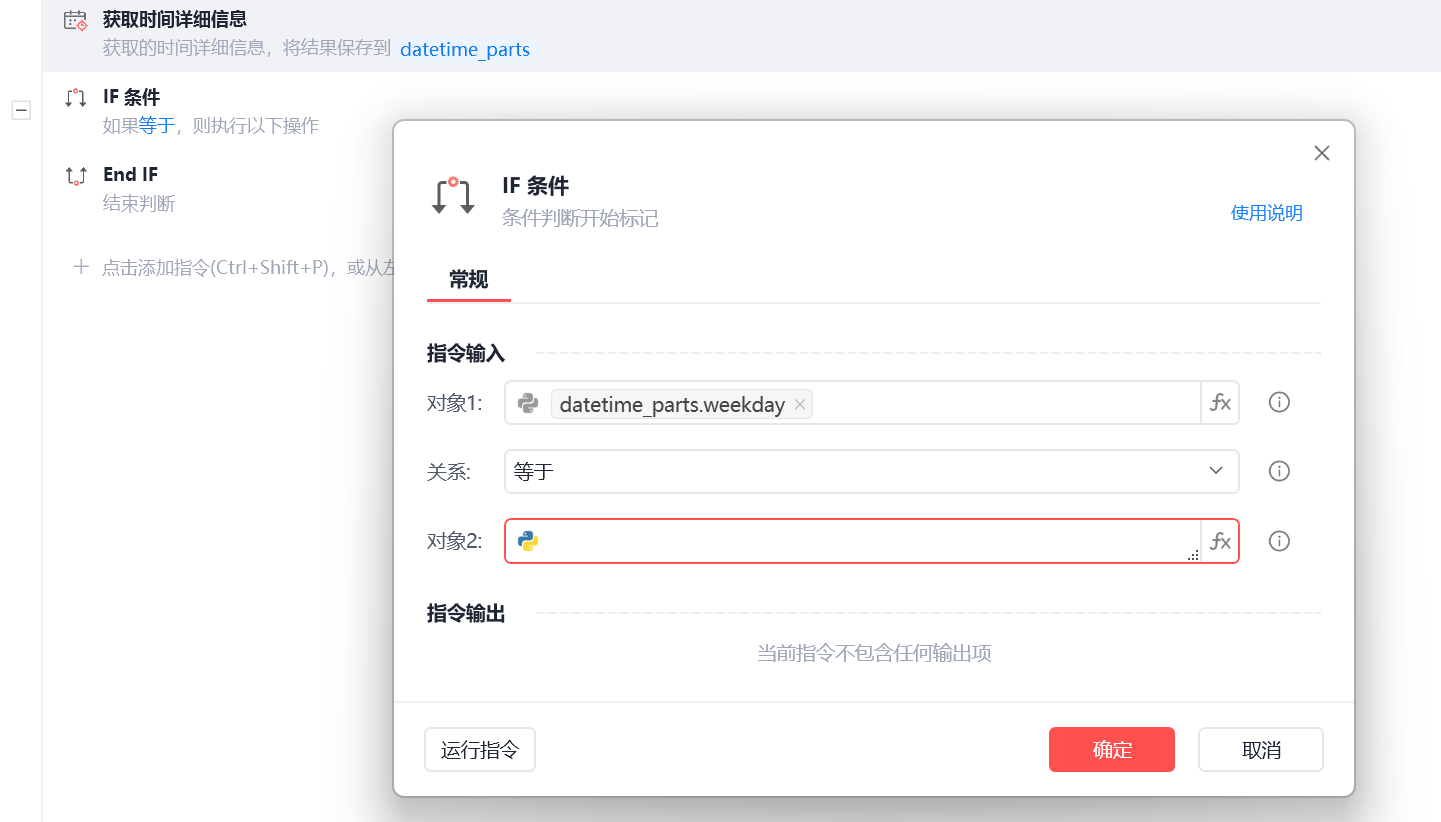Click the End IF step icon
The height and width of the screenshot is (822, 1441).
75,176
